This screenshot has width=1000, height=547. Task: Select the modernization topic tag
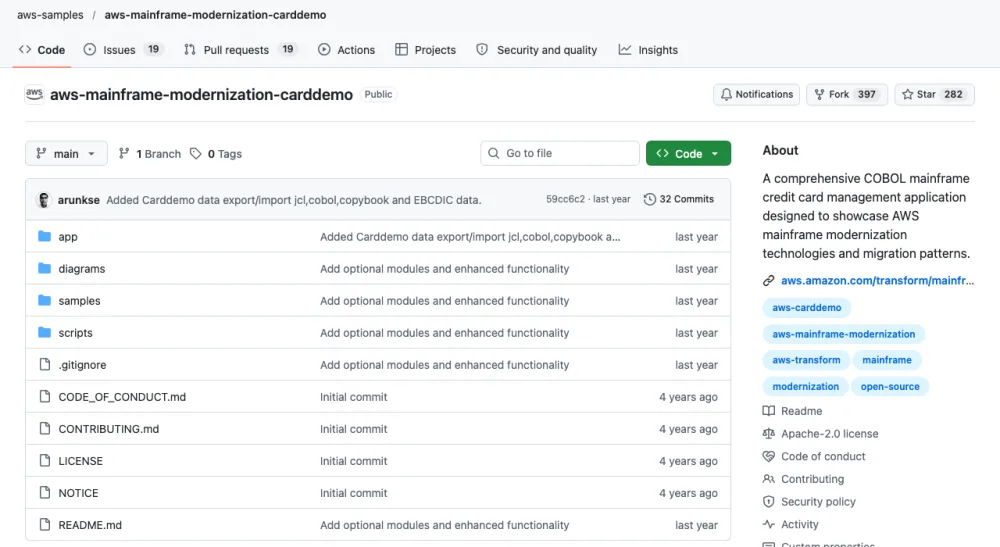click(805, 386)
